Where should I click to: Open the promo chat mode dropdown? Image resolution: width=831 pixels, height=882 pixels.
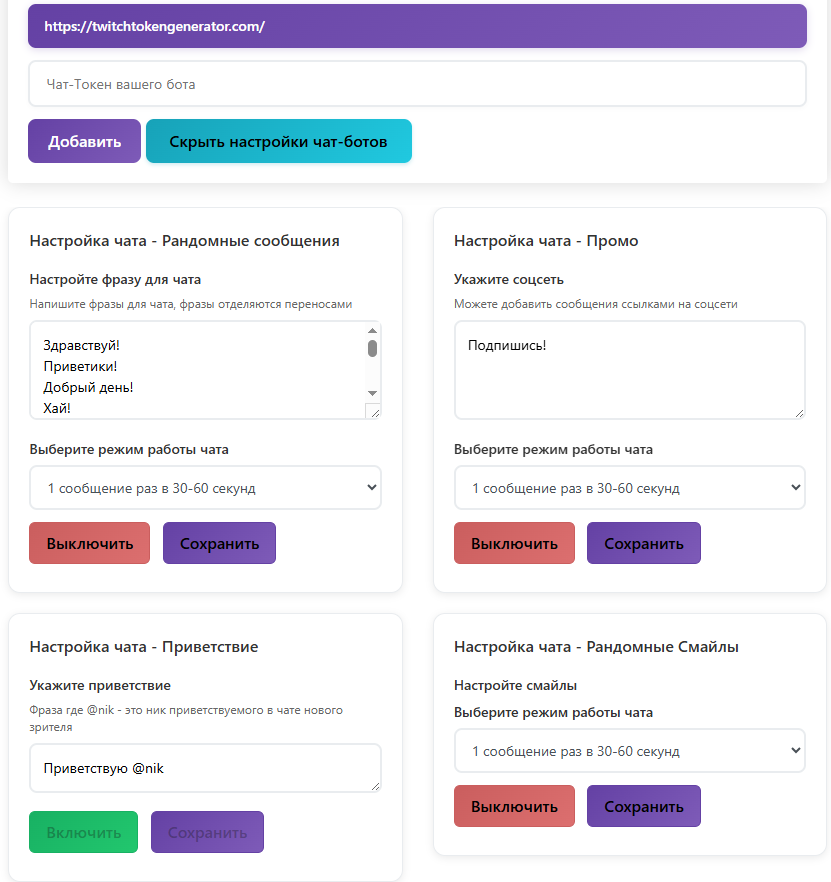tap(630, 488)
